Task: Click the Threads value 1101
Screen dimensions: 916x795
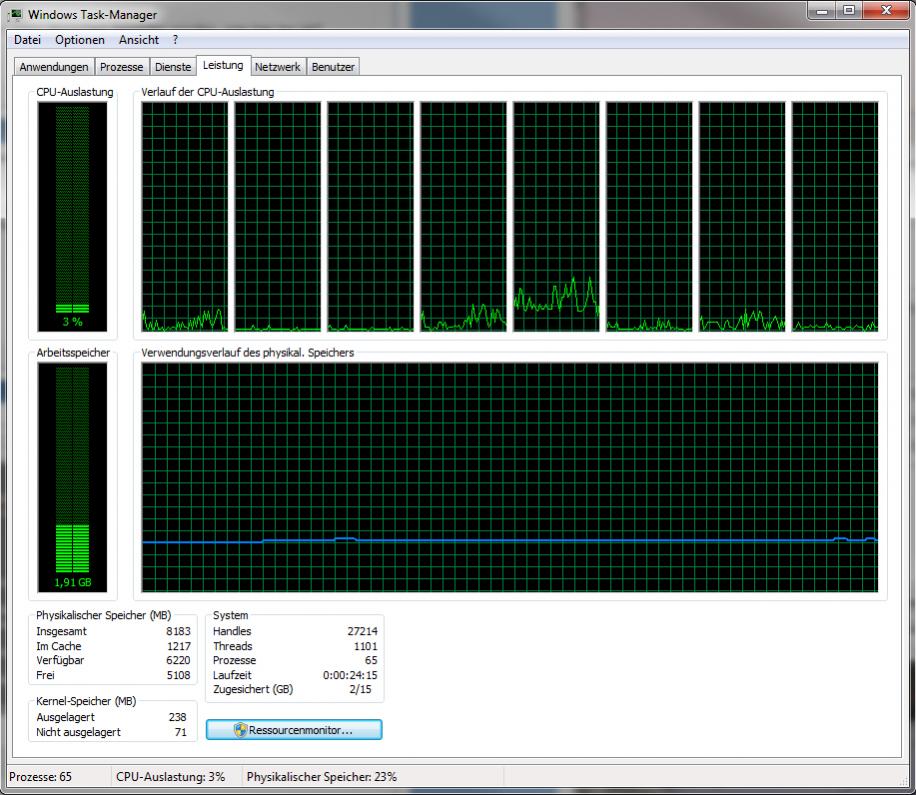Action: (x=366, y=646)
